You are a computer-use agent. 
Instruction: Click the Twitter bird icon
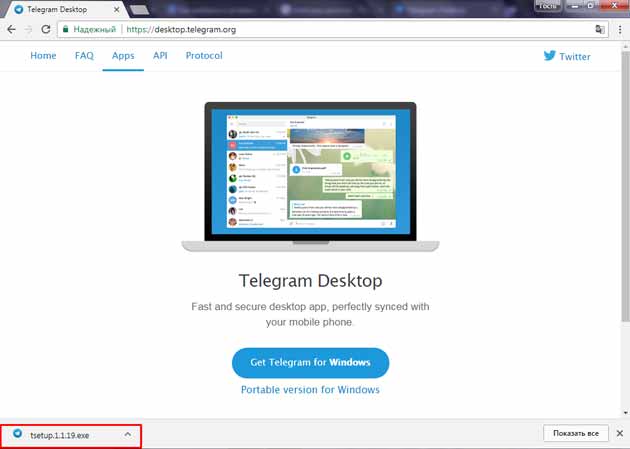(549, 56)
